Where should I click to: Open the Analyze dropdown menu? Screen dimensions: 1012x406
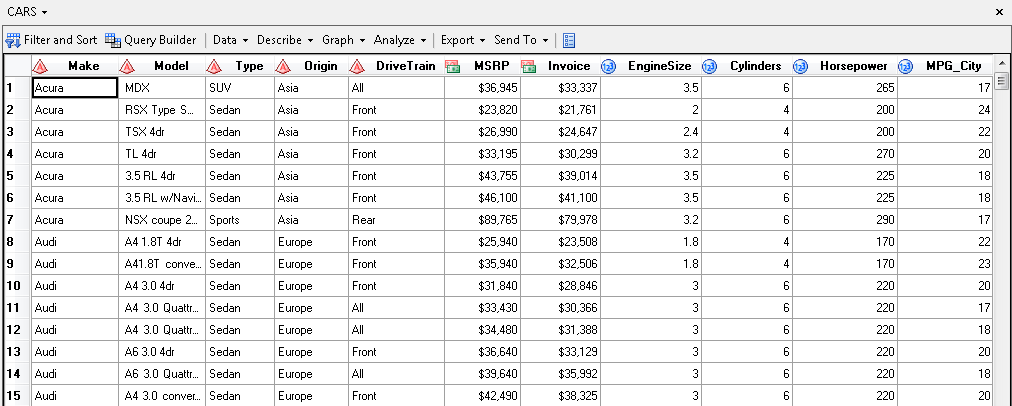[400, 40]
